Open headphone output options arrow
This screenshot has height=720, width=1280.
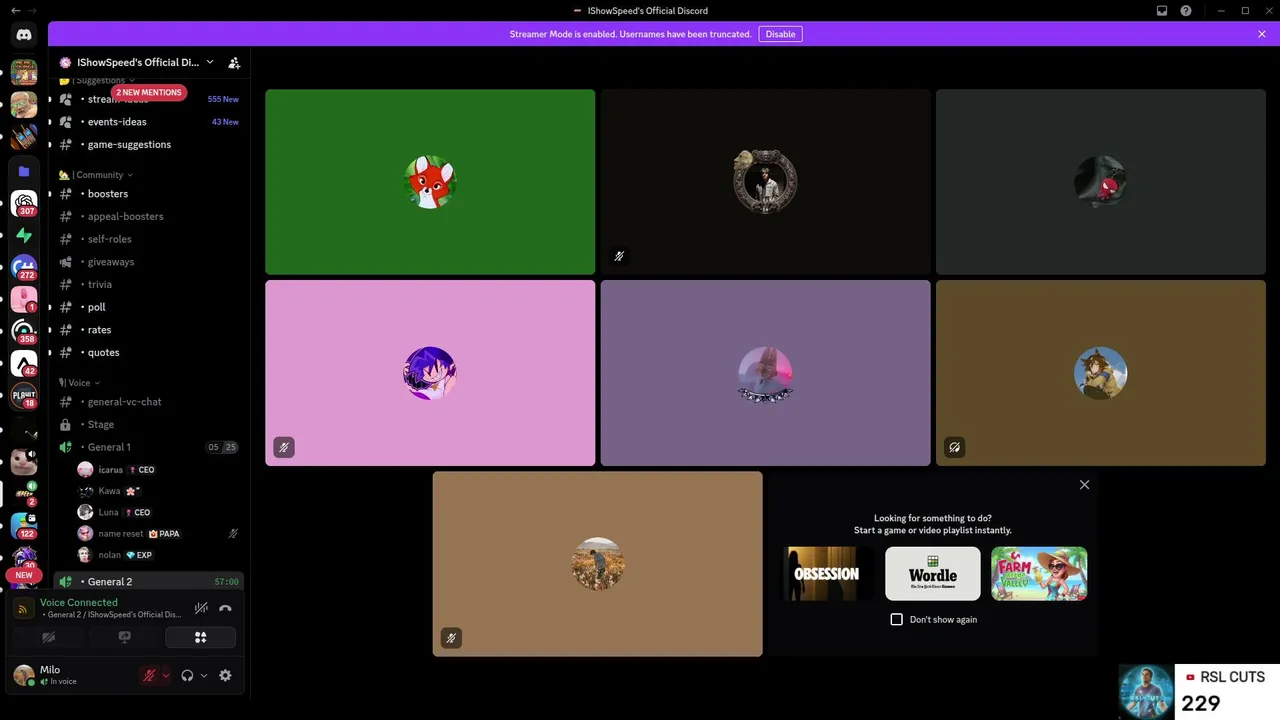(x=204, y=676)
